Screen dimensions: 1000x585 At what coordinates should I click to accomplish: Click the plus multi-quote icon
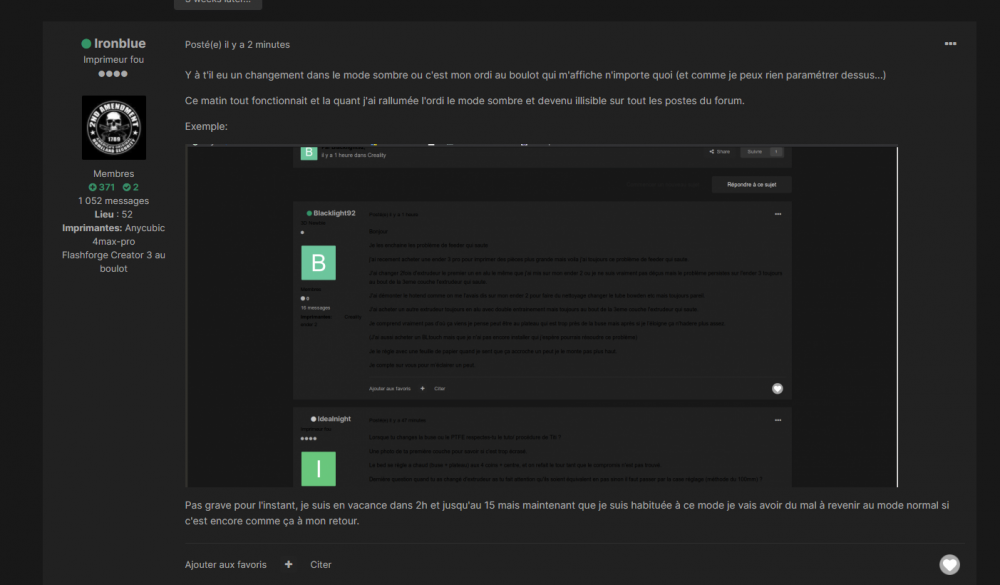pos(289,564)
